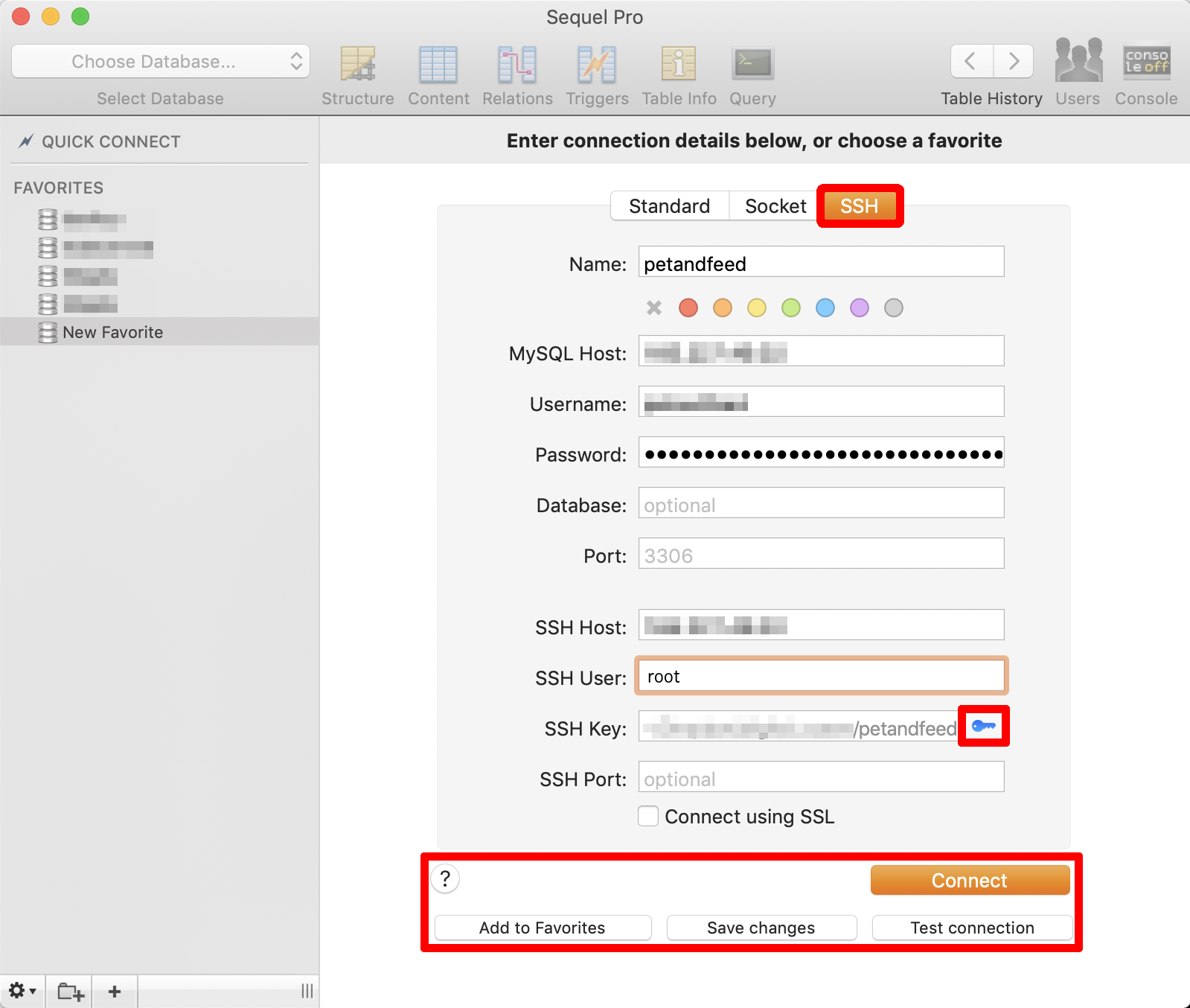
Task: Switch to the SSH connection tab
Action: [x=860, y=206]
